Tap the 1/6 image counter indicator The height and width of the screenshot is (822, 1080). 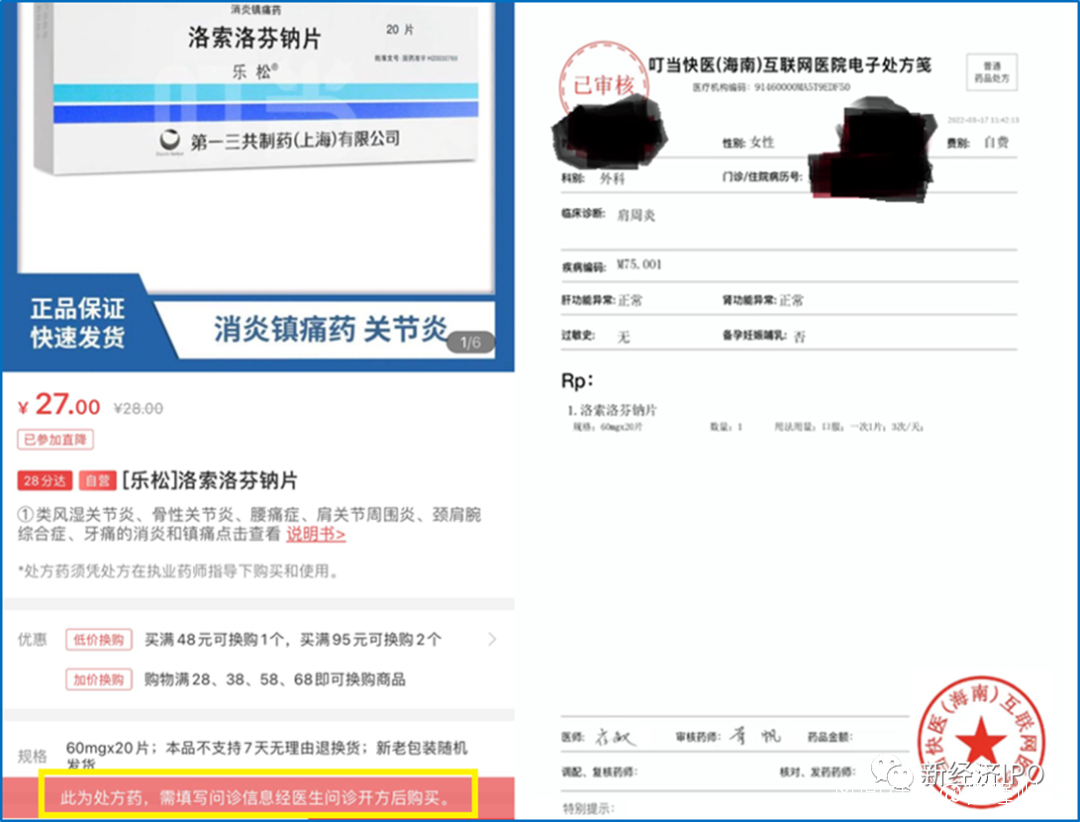coord(470,342)
